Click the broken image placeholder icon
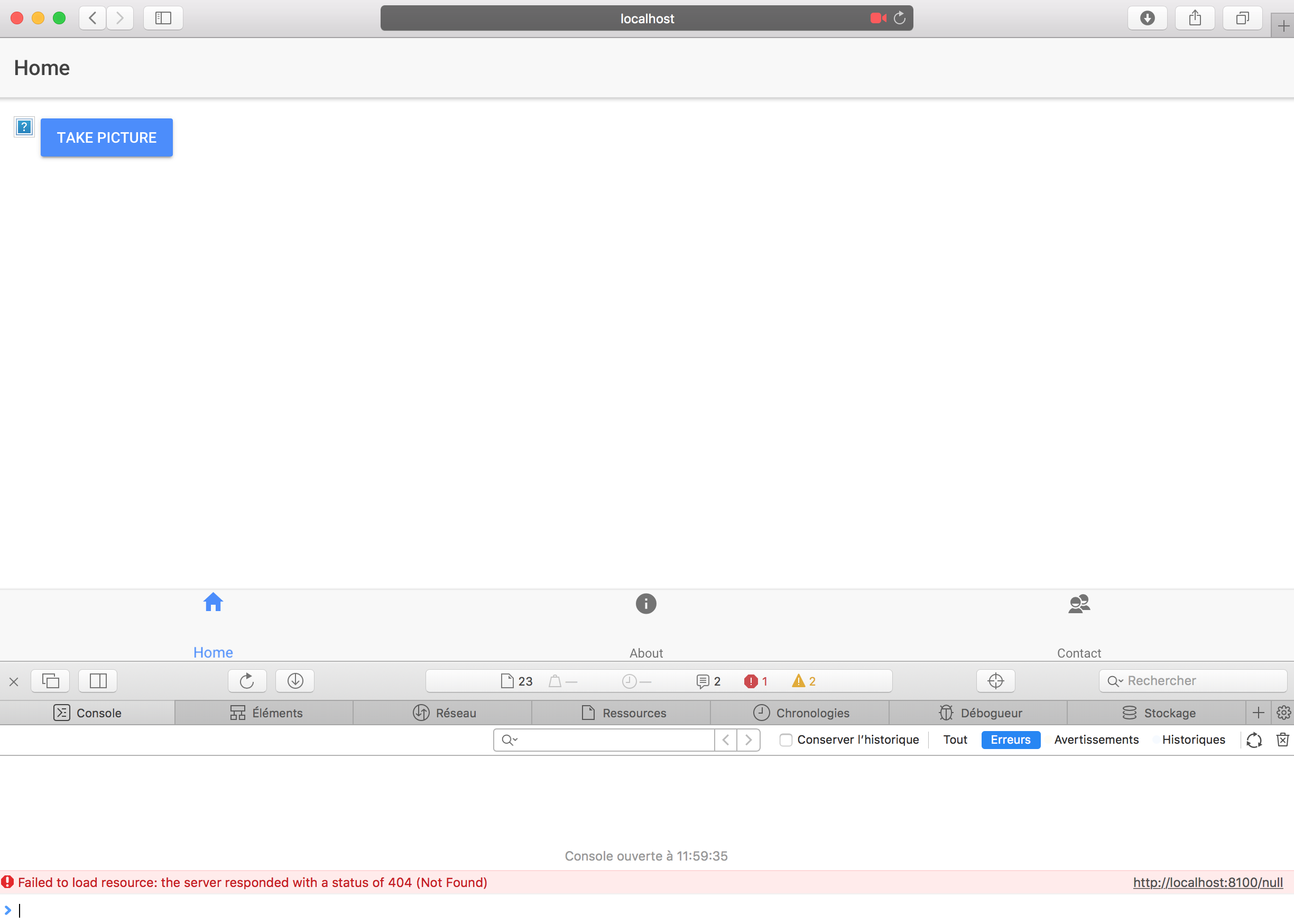The height and width of the screenshot is (924, 1294). [24, 127]
